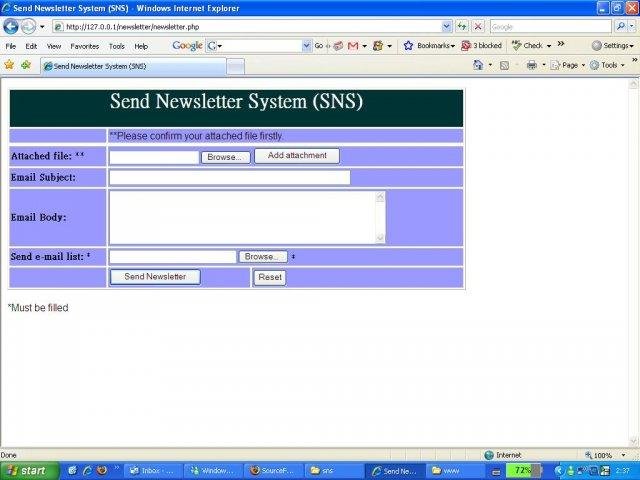The height and width of the screenshot is (480, 640).
Task: Click the Email Subject text field
Action: tap(230, 178)
